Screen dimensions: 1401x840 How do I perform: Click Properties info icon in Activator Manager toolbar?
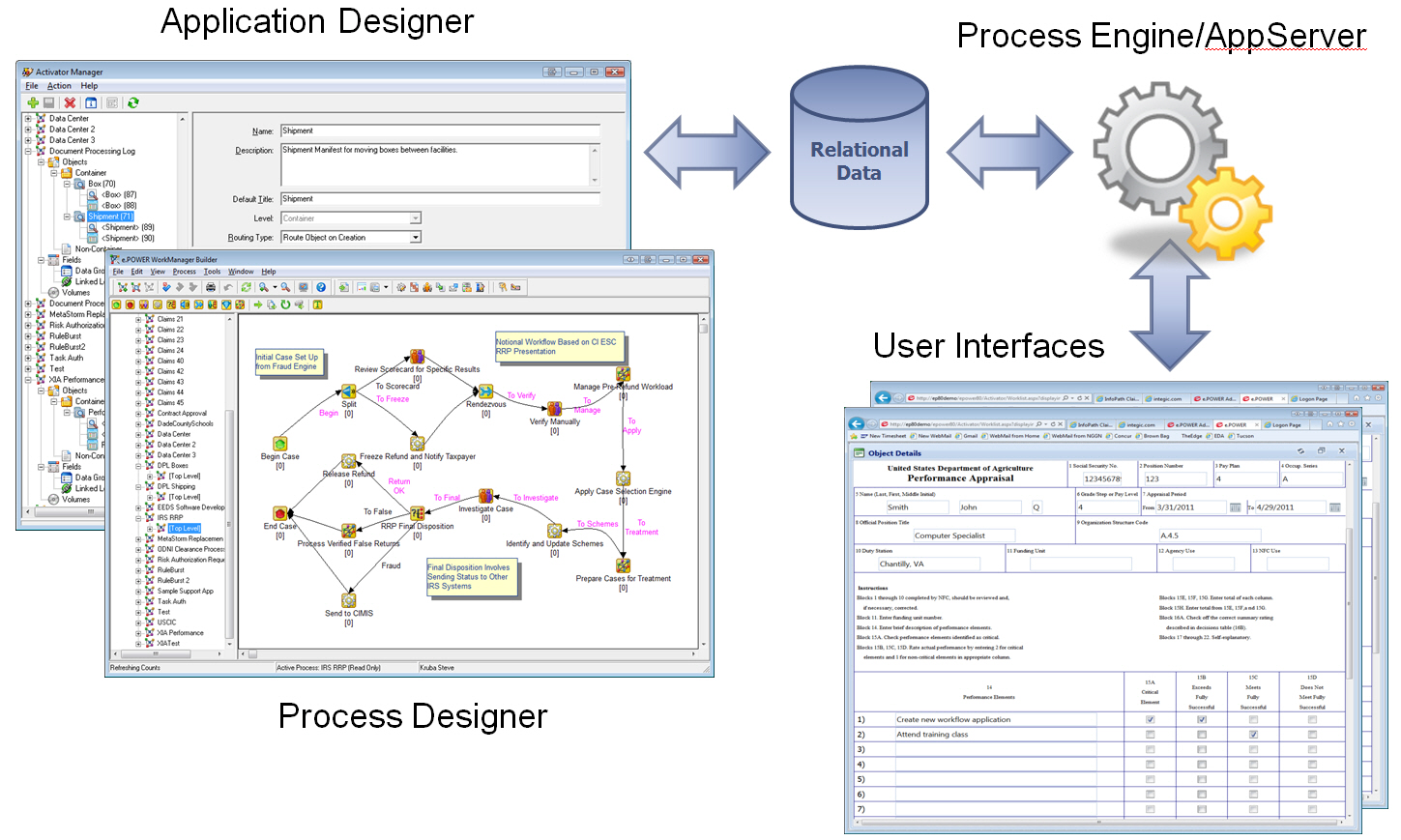(91, 102)
